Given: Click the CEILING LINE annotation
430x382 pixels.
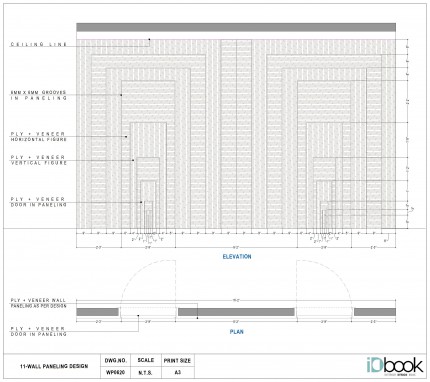Looking at the screenshot, I should pyautogui.click(x=39, y=44).
